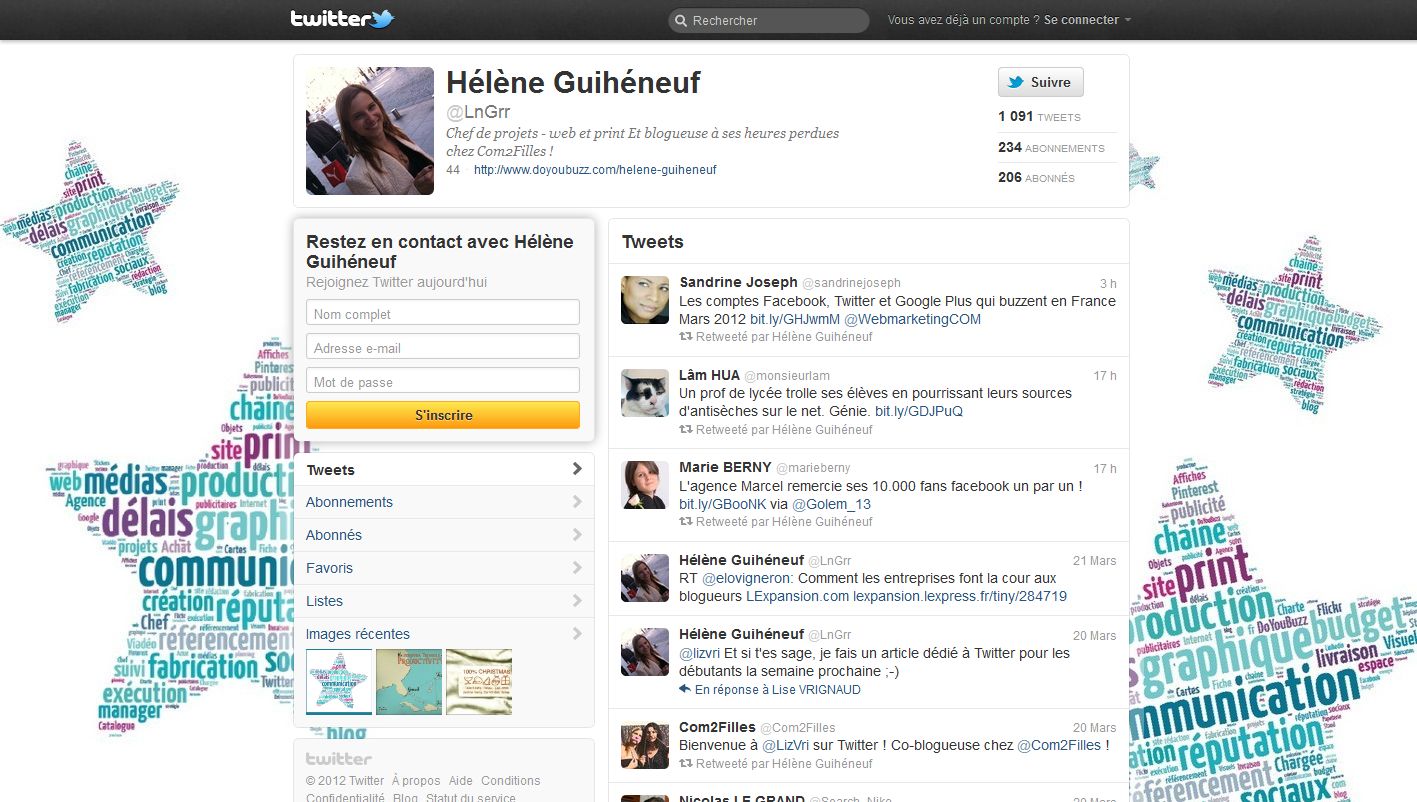Click the chevron beside Favoris

pyautogui.click(x=577, y=568)
